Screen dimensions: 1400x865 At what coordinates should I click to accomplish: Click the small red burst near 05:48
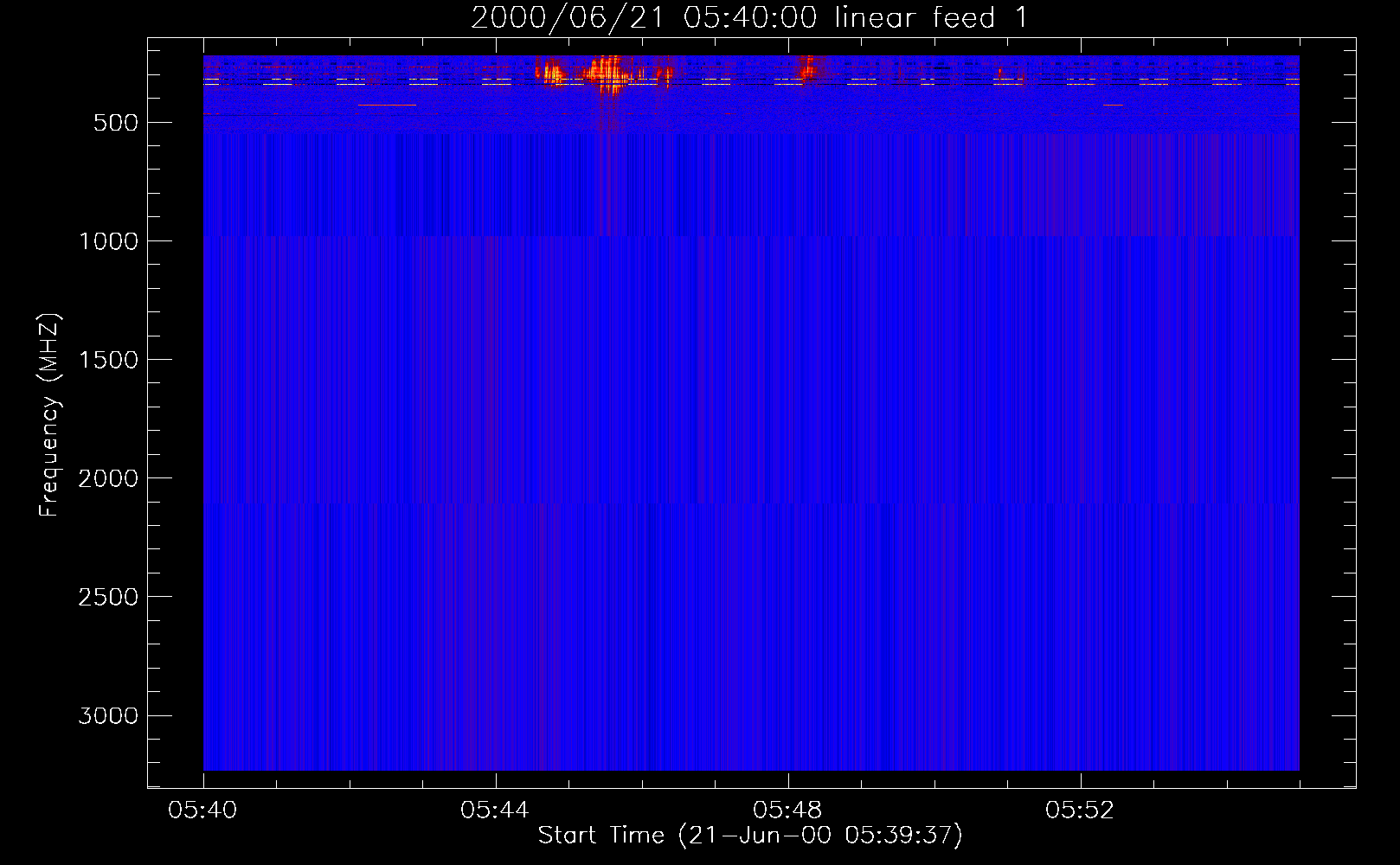808,69
